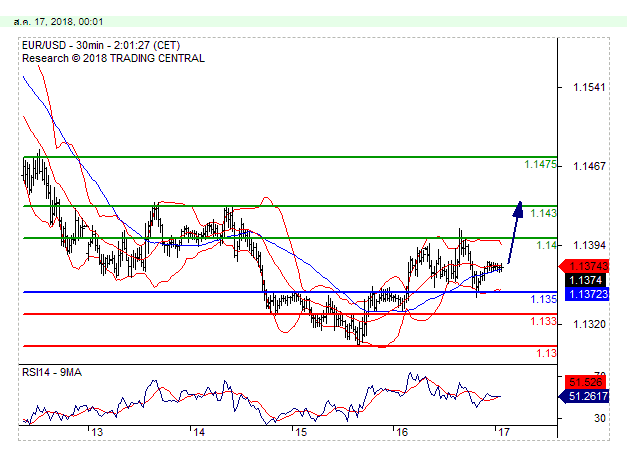Click the black 1.1374 current price tag
The height and width of the screenshot is (457, 627).
(x=585, y=280)
